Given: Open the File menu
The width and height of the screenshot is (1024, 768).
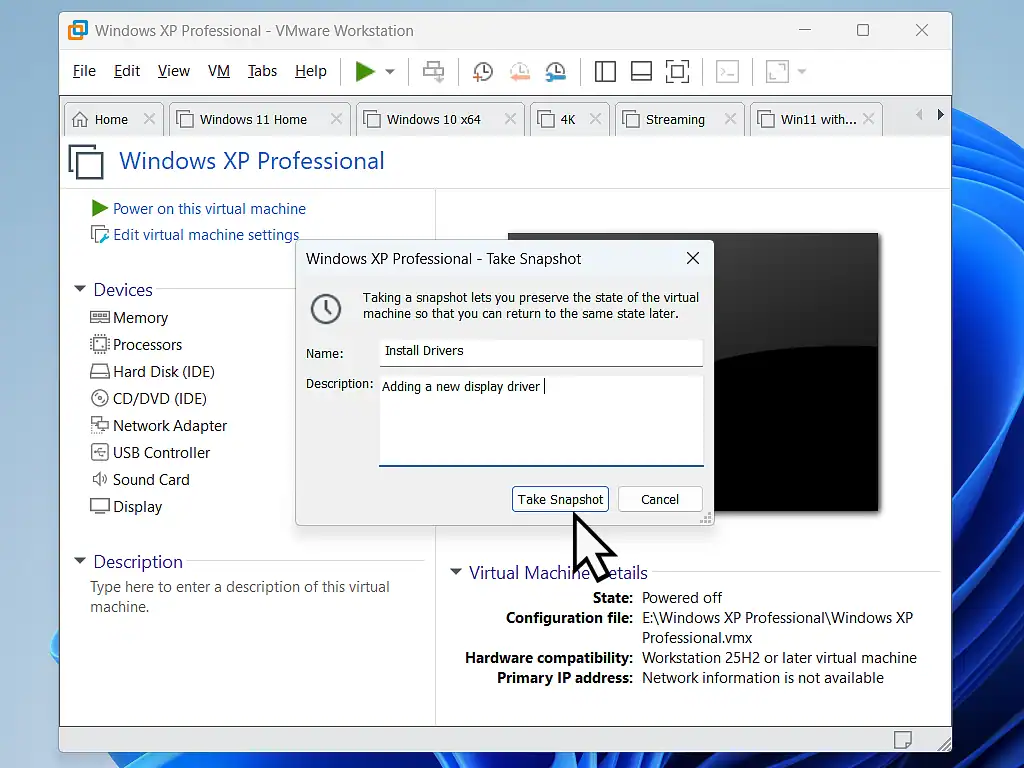Looking at the screenshot, I should click(84, 71).
